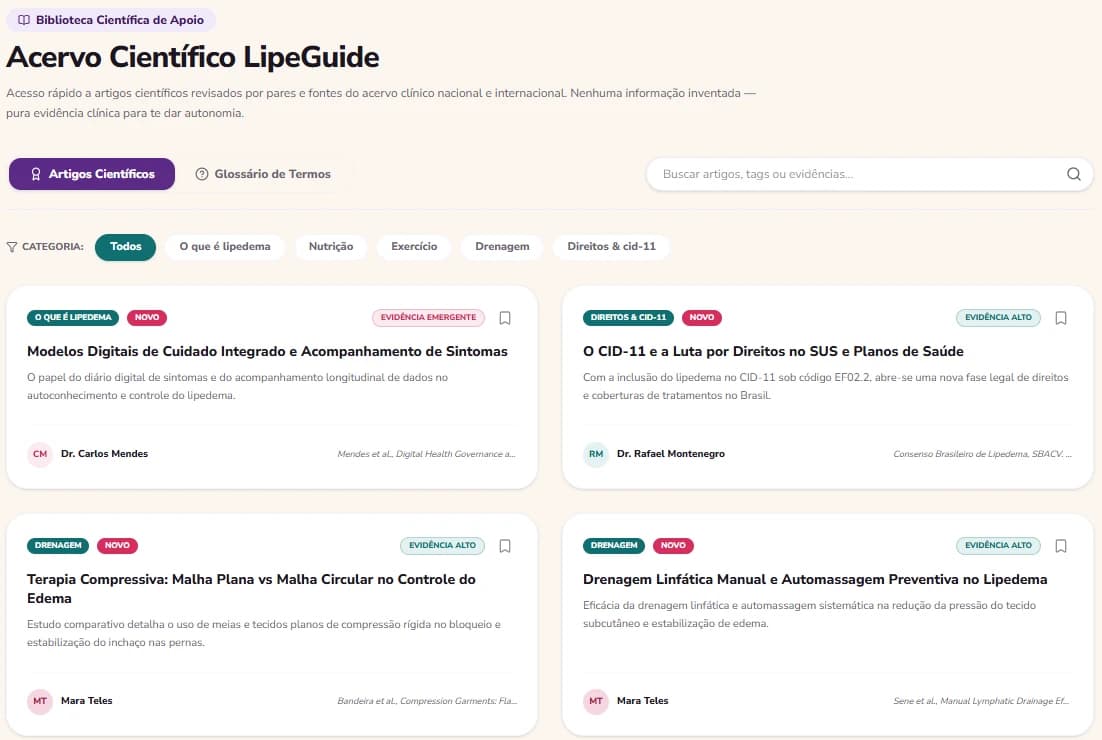Click the citation Mendes et al., Digital Health Governance

pyautogui.click(x=427, y=454)
